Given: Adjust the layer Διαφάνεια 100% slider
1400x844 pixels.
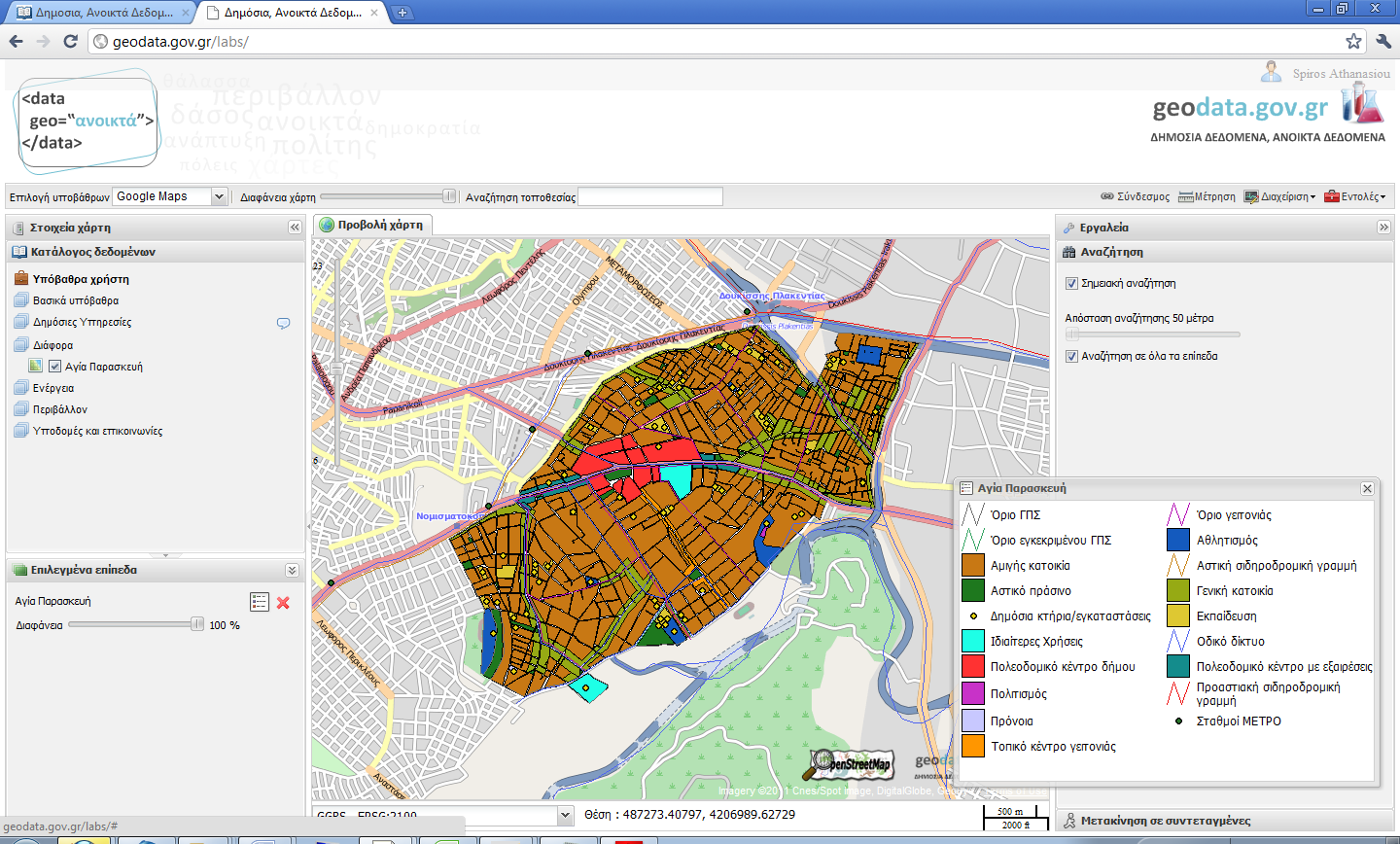Looking at the screenshot, I should pyautogui.click(x=135, y=625).
